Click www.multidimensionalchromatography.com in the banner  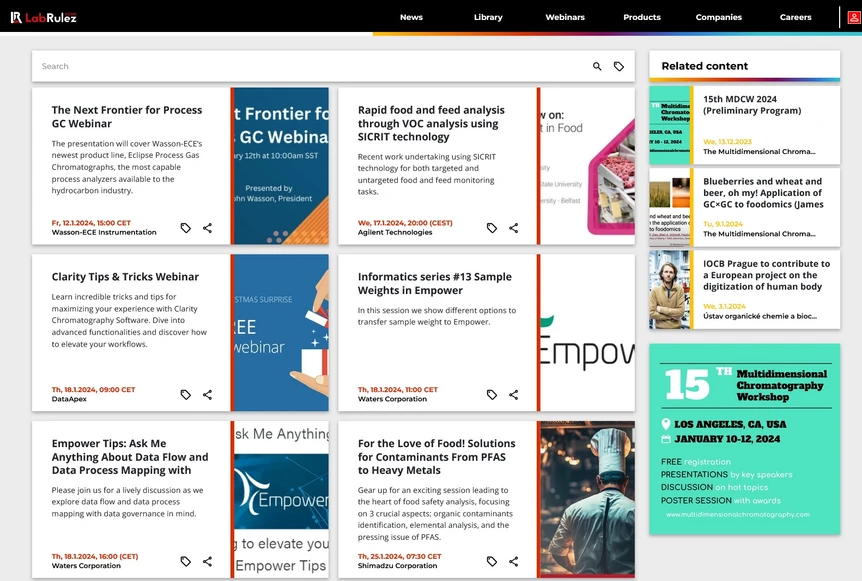pos(738,515)
